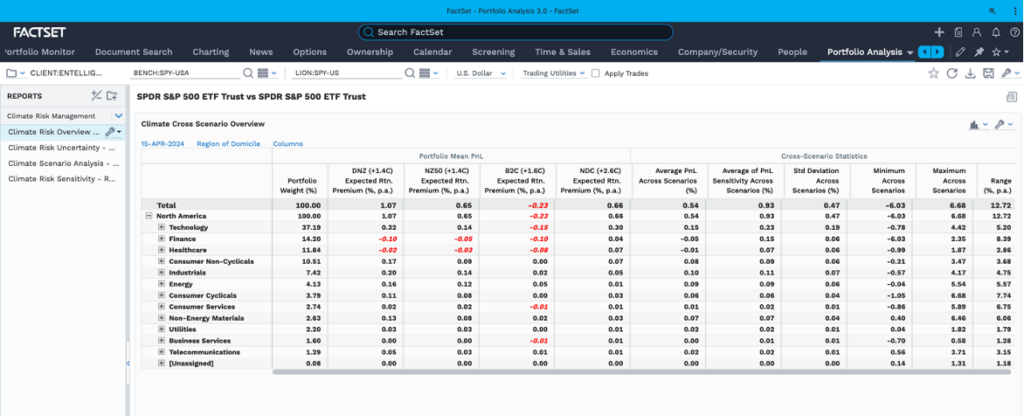Open the chart type dropdown in tile header

click(979, 124)
